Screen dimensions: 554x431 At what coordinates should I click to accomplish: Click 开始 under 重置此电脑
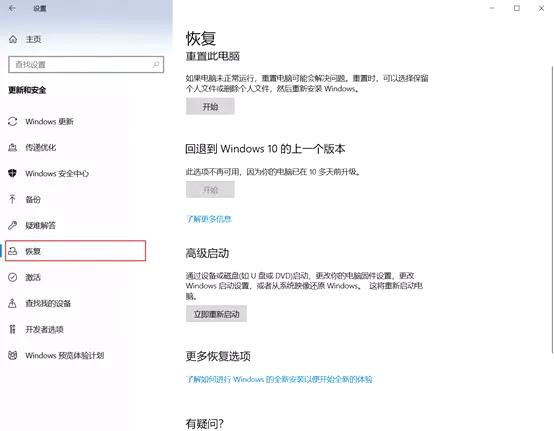click(x=210, y=106)
